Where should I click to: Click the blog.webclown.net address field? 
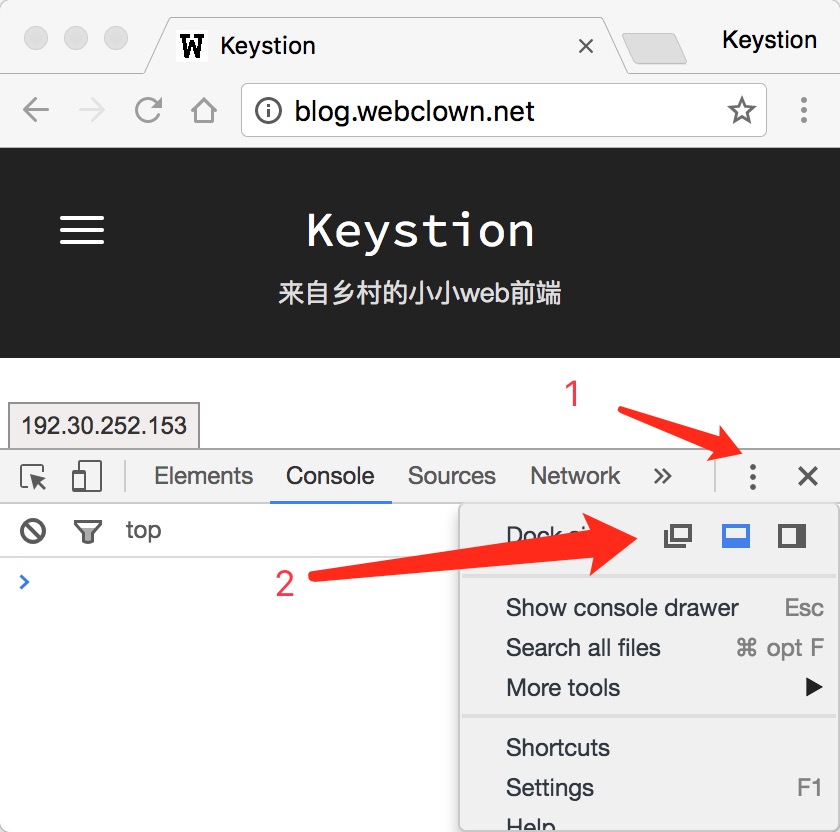click(504, 110)
